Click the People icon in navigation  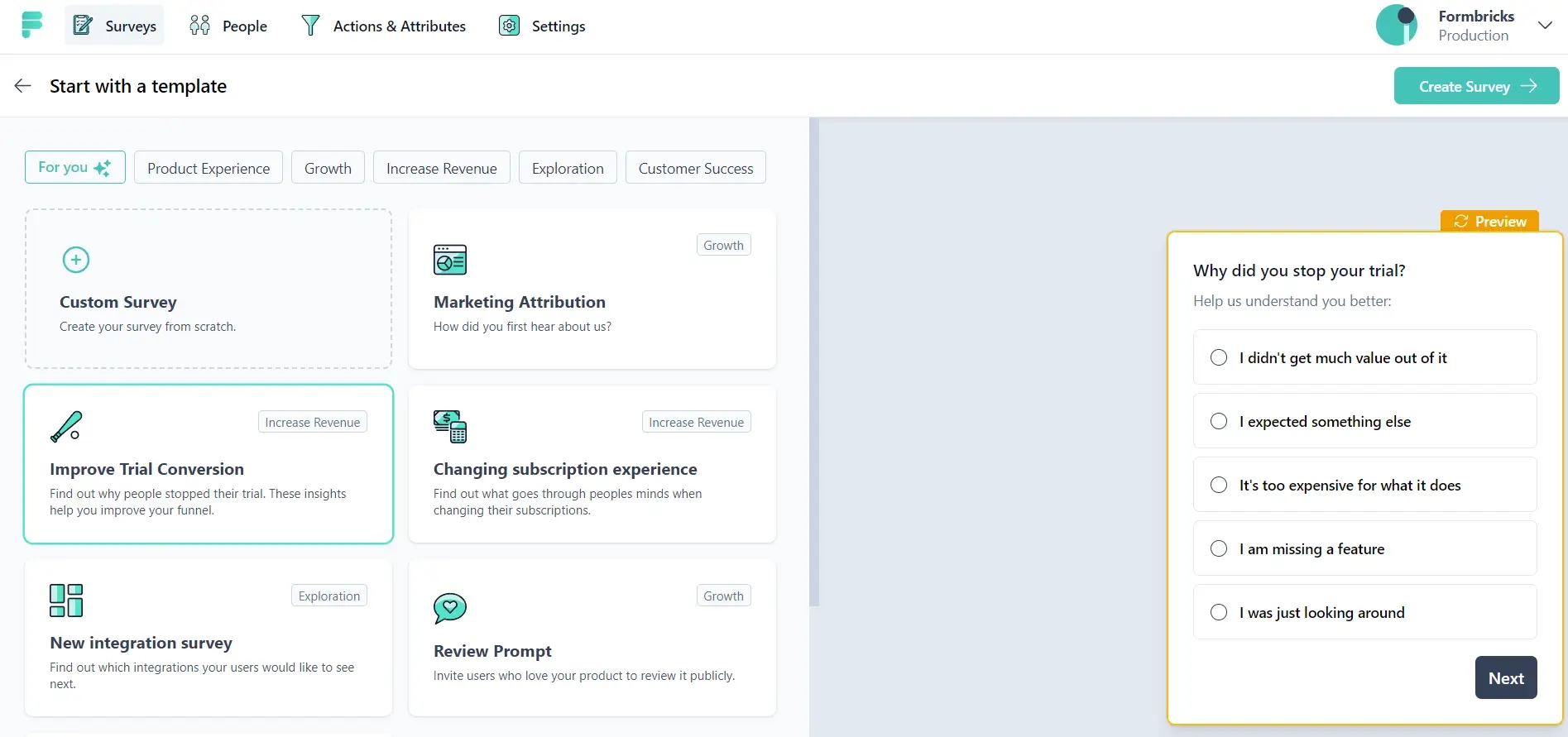(199, 26)
